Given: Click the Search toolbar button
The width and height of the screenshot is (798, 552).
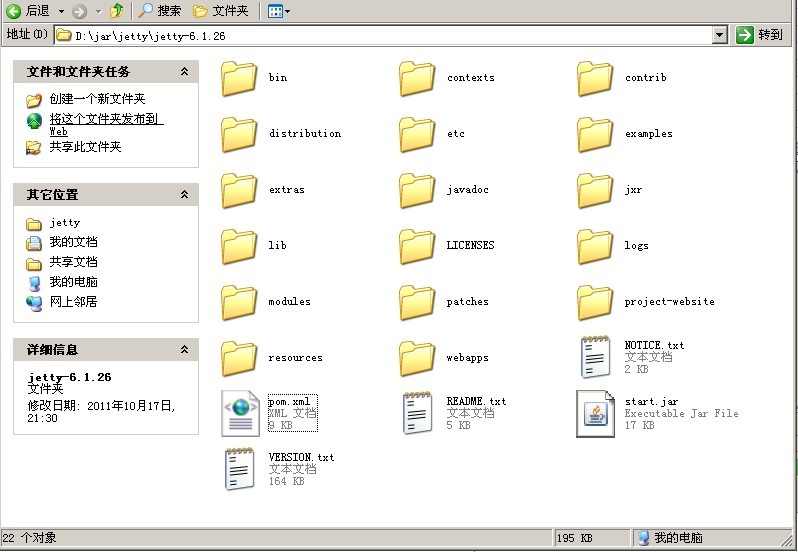Looking at the screenshot, I should pos(160,11).
